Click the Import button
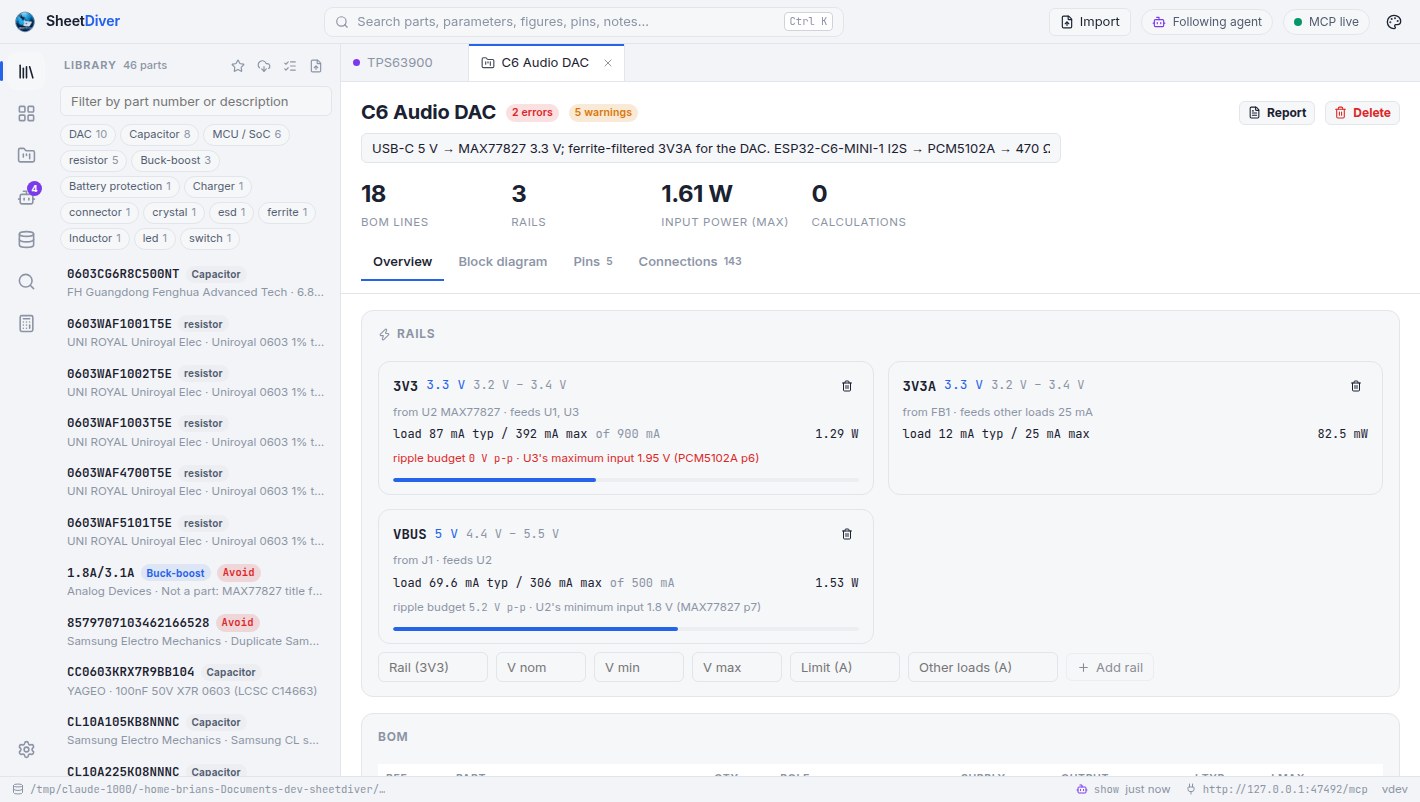This screenshot has width=1420, height=802. 1090,22
